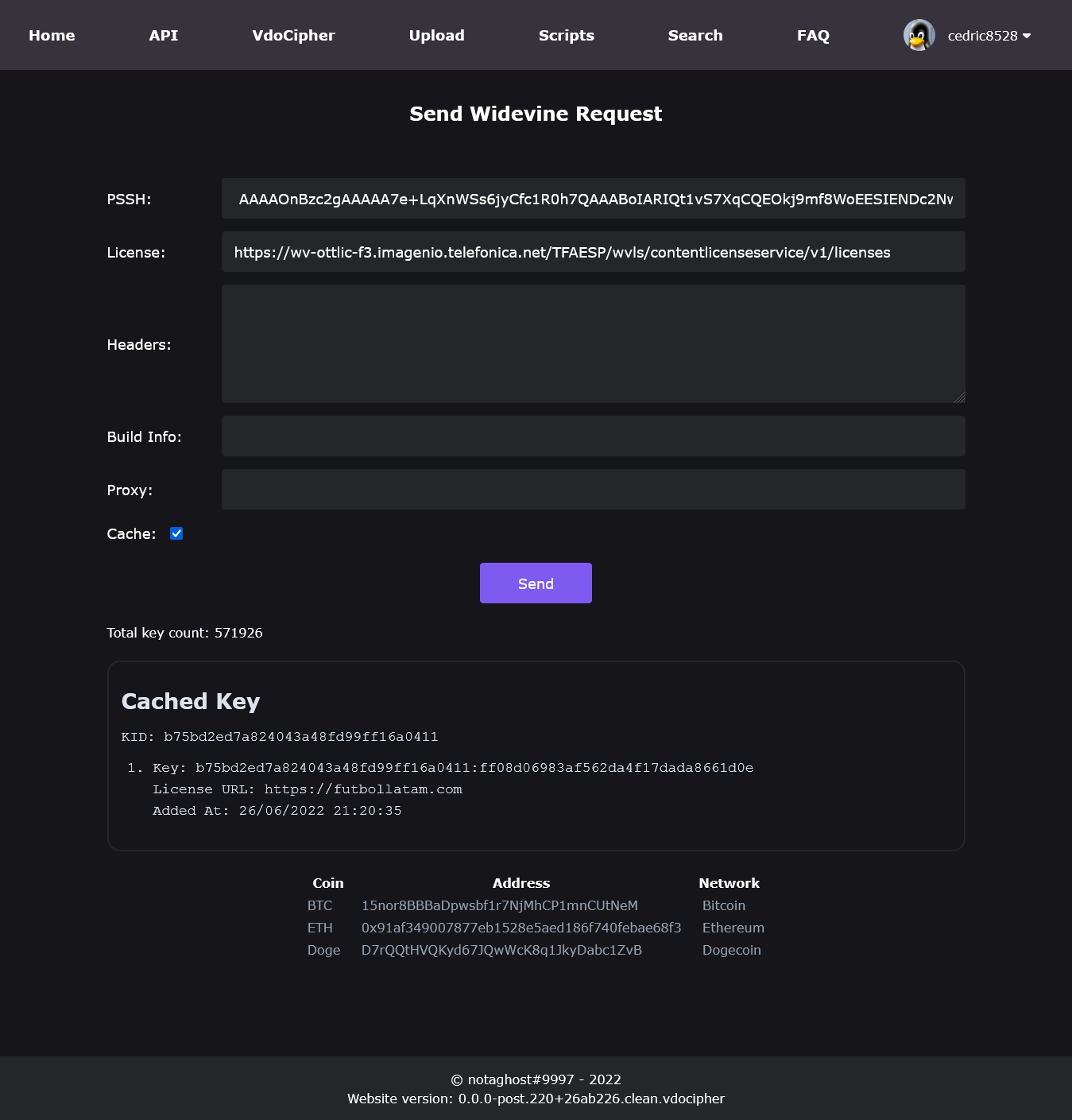This screenshot has width=1072, height=1120.
Task: Click the Doge coin cell
Action: click(x=323, y=950)
